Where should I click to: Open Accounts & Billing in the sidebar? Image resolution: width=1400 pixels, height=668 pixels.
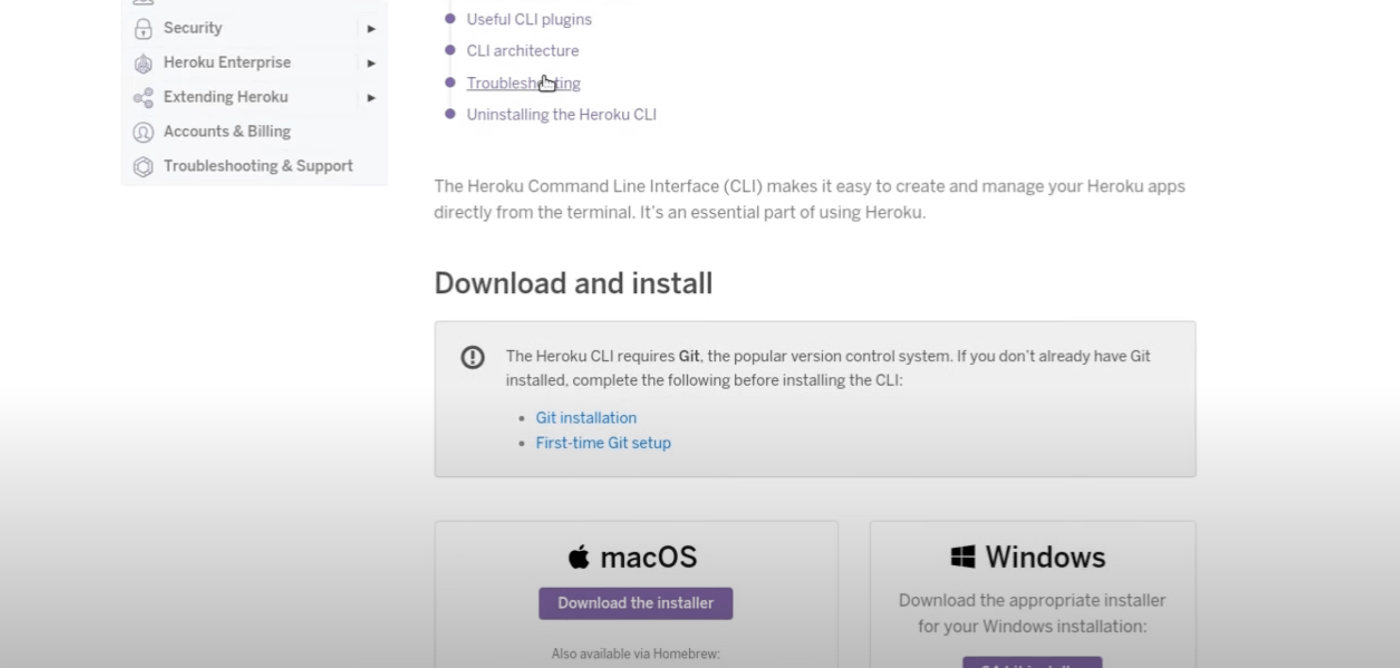pyautogui.click(x=227, y=131)
